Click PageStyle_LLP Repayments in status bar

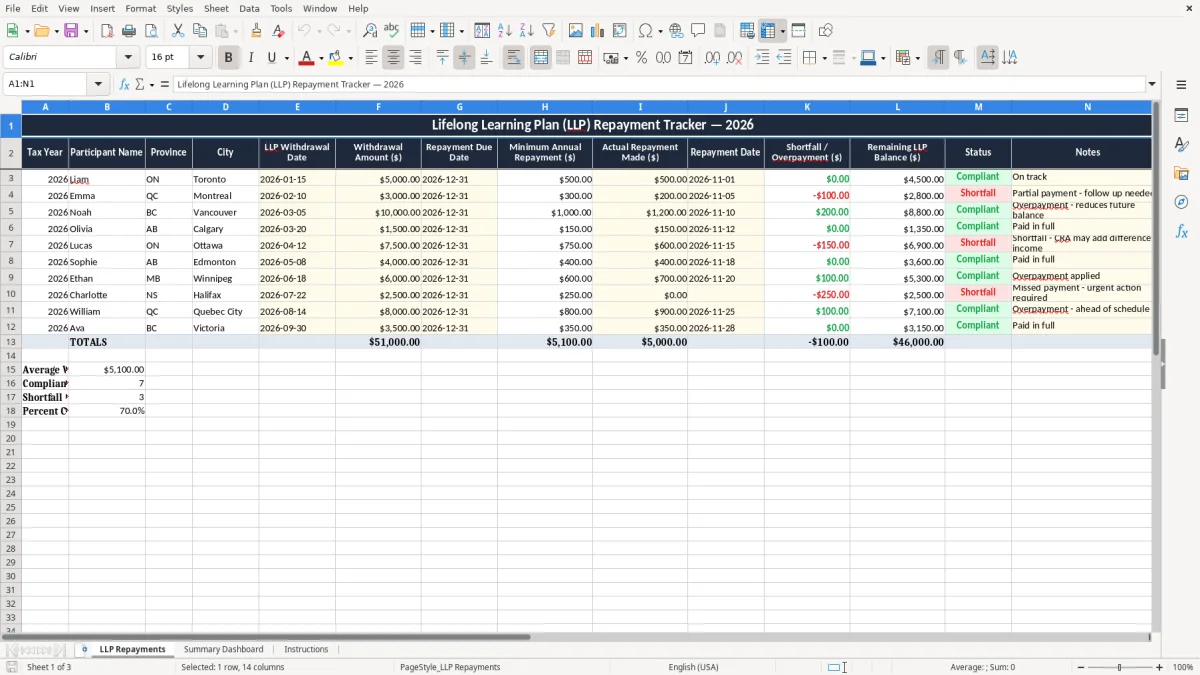(x=450, y=667)
